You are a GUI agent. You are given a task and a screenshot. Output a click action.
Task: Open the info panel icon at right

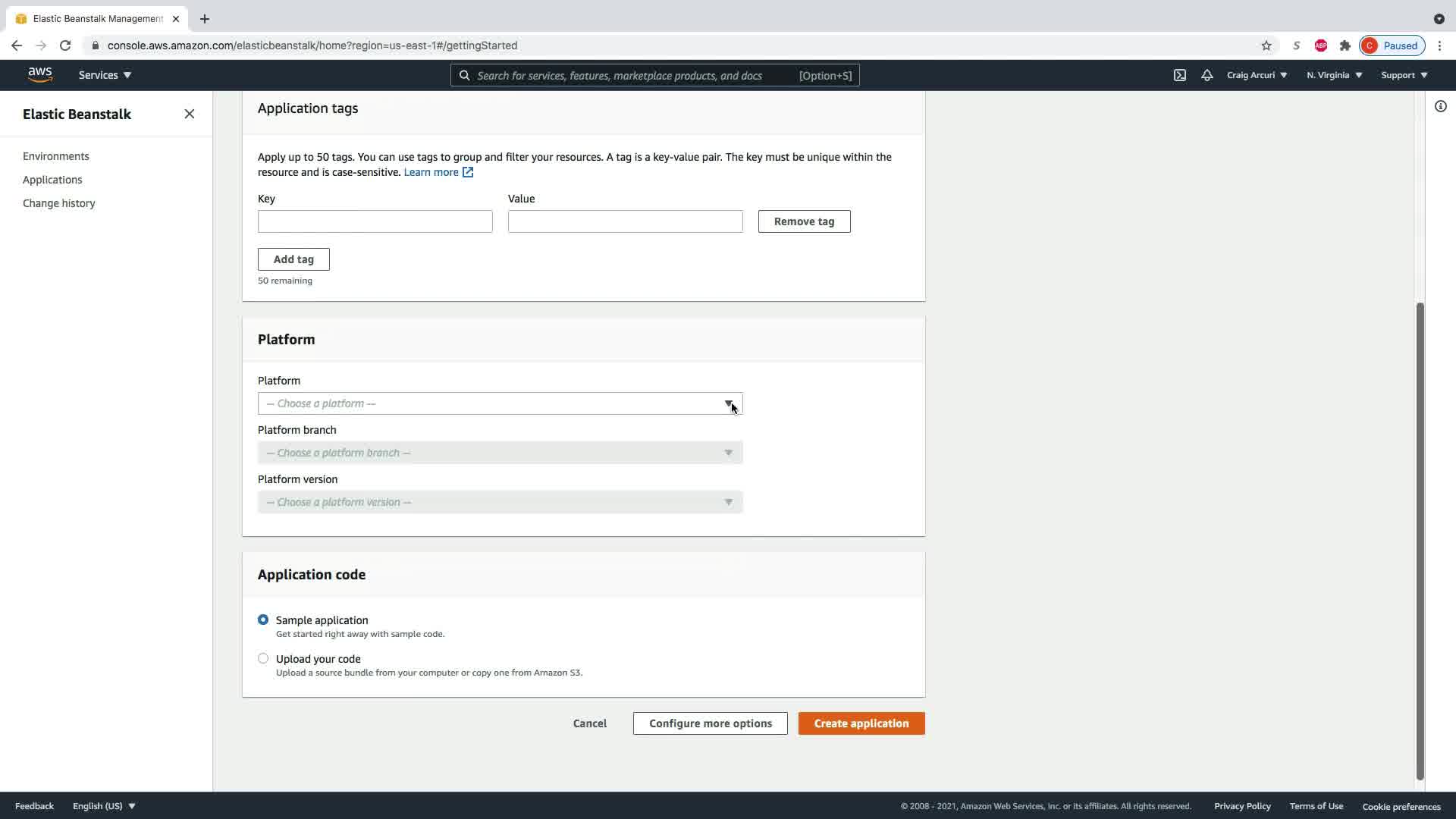tap(1440, 106)
